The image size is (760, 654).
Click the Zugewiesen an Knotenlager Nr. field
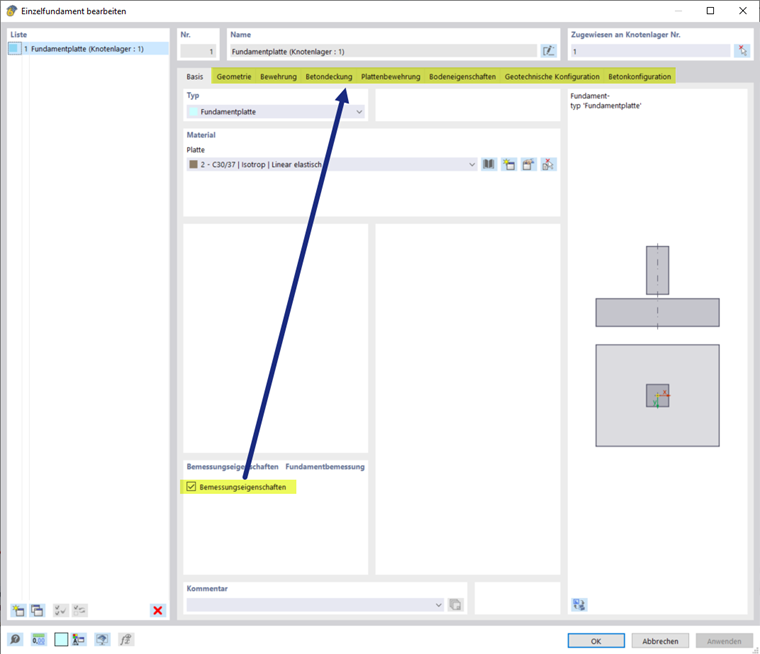click(650, 51)
